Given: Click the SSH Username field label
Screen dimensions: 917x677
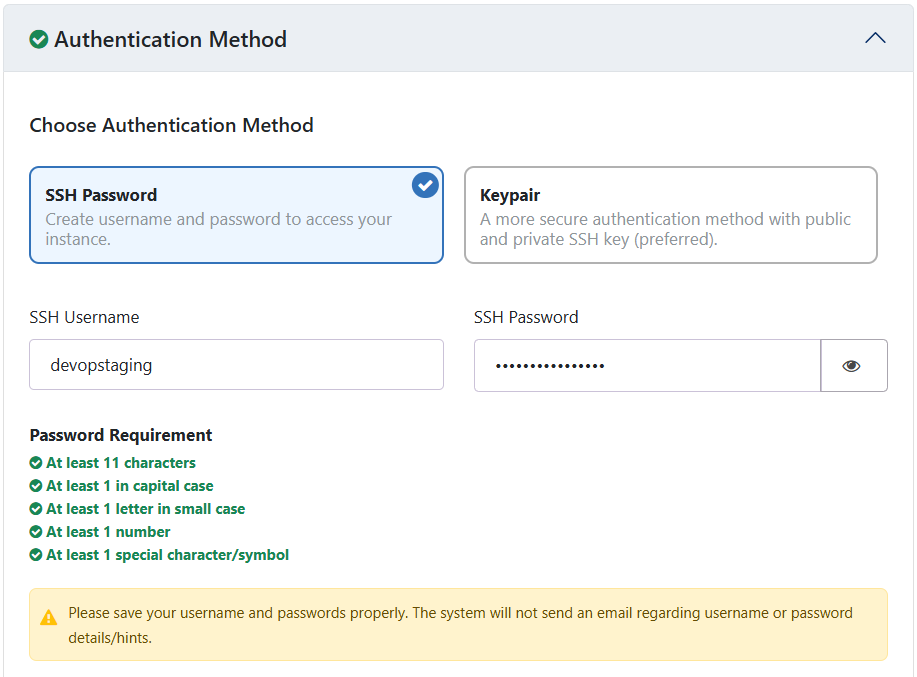Looking at the screenshot, I should (x=85, y=317).
